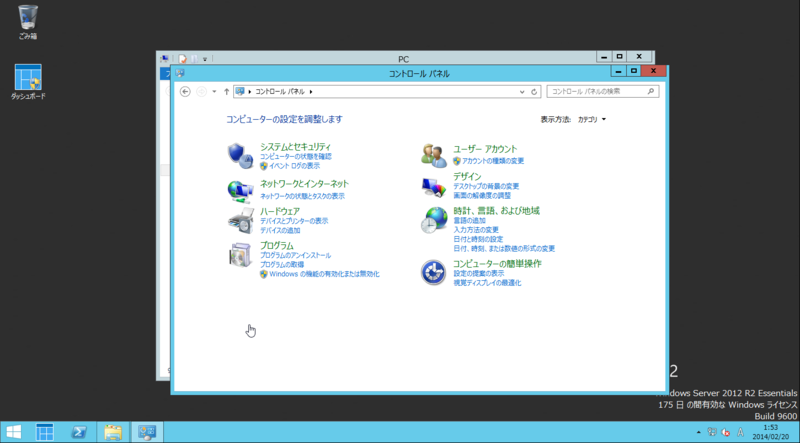Click the search magnifier in the search box
Viewport: 800px width, 443px height.
[651, 91]
